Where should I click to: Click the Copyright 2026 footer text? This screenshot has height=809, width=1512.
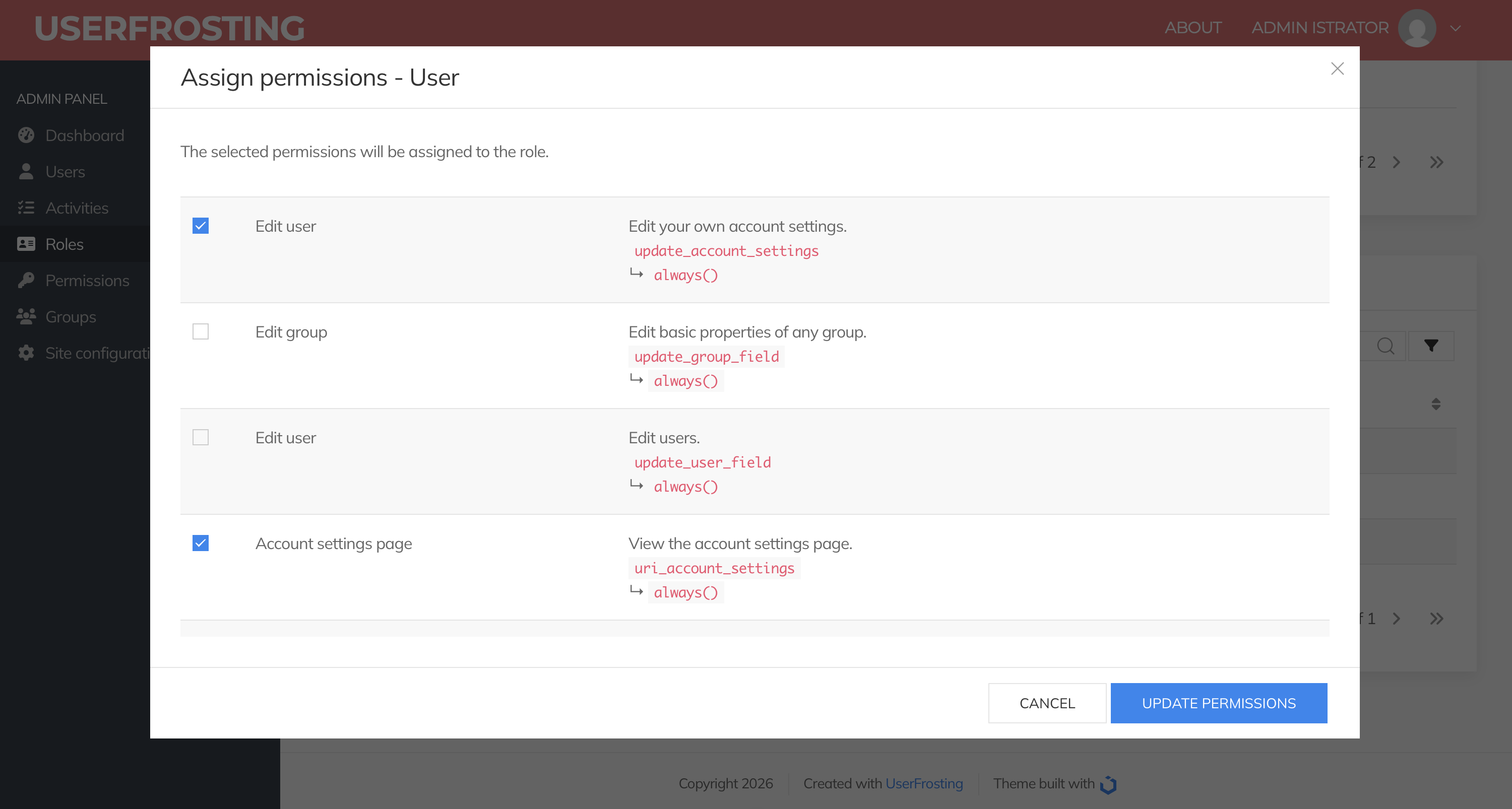pyautogui.click(x=725, y=783)
